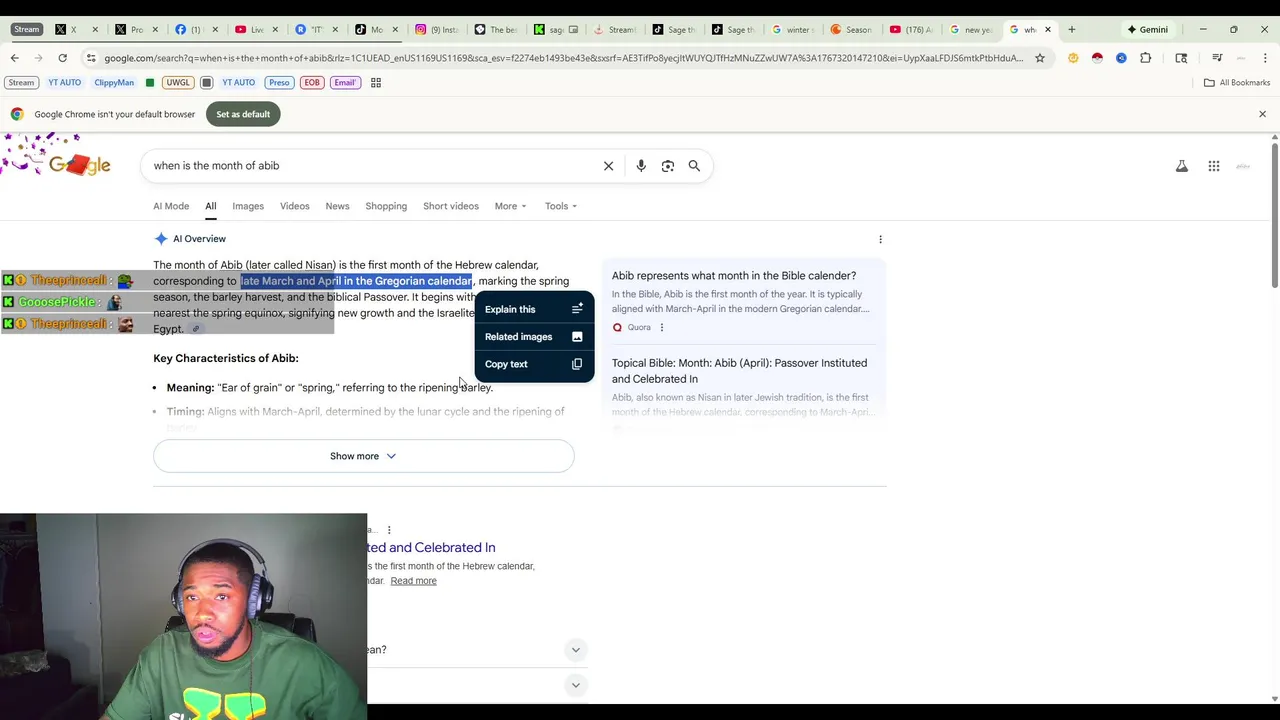
Task: Click Set as default button
Action: (x=243, y=114)
